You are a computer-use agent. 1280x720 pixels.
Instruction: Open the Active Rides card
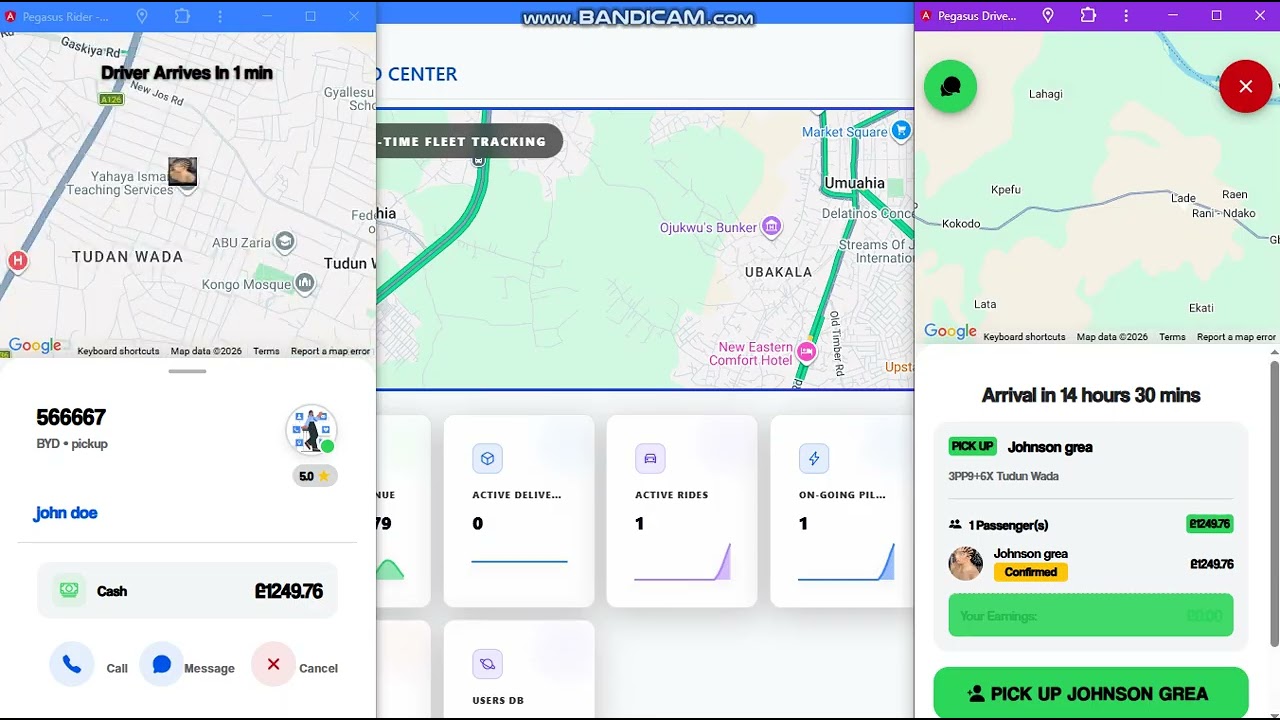tap(682, 511)
